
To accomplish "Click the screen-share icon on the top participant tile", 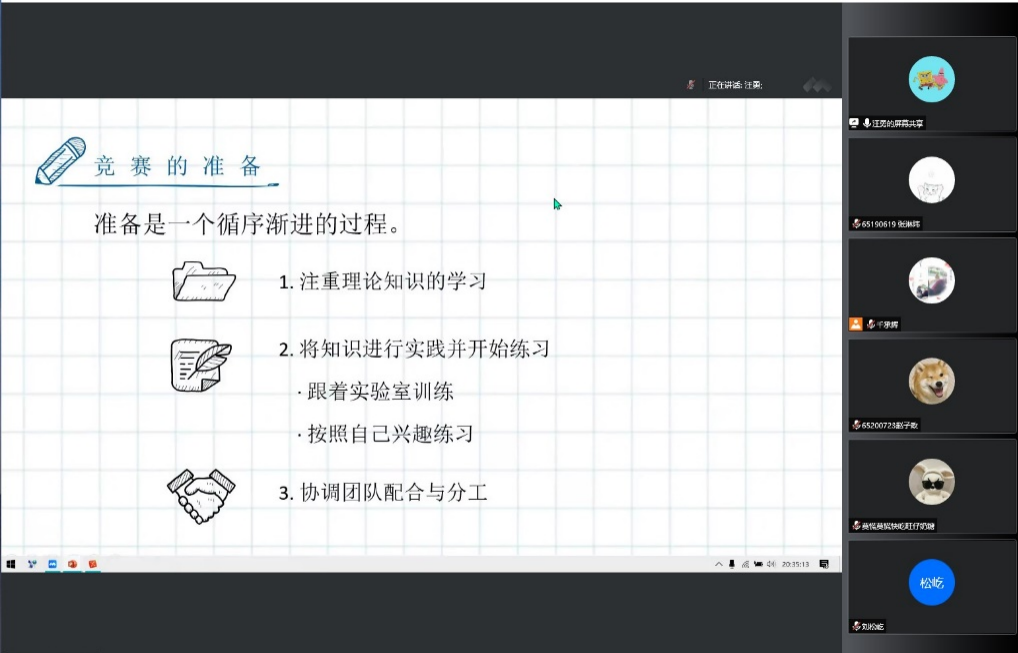I will (854, 123).
